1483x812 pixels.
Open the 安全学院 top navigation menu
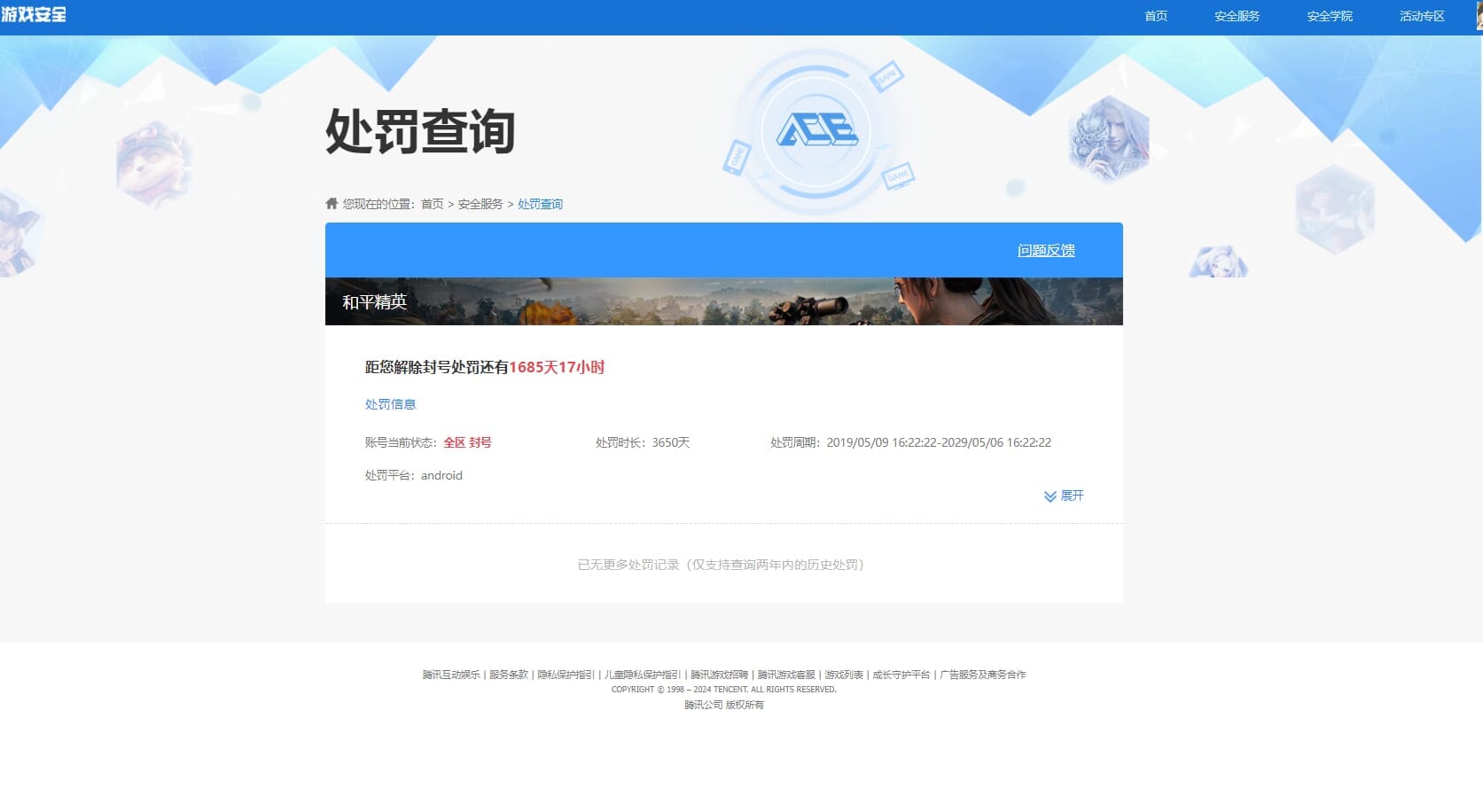click(x=1330, y=16)
